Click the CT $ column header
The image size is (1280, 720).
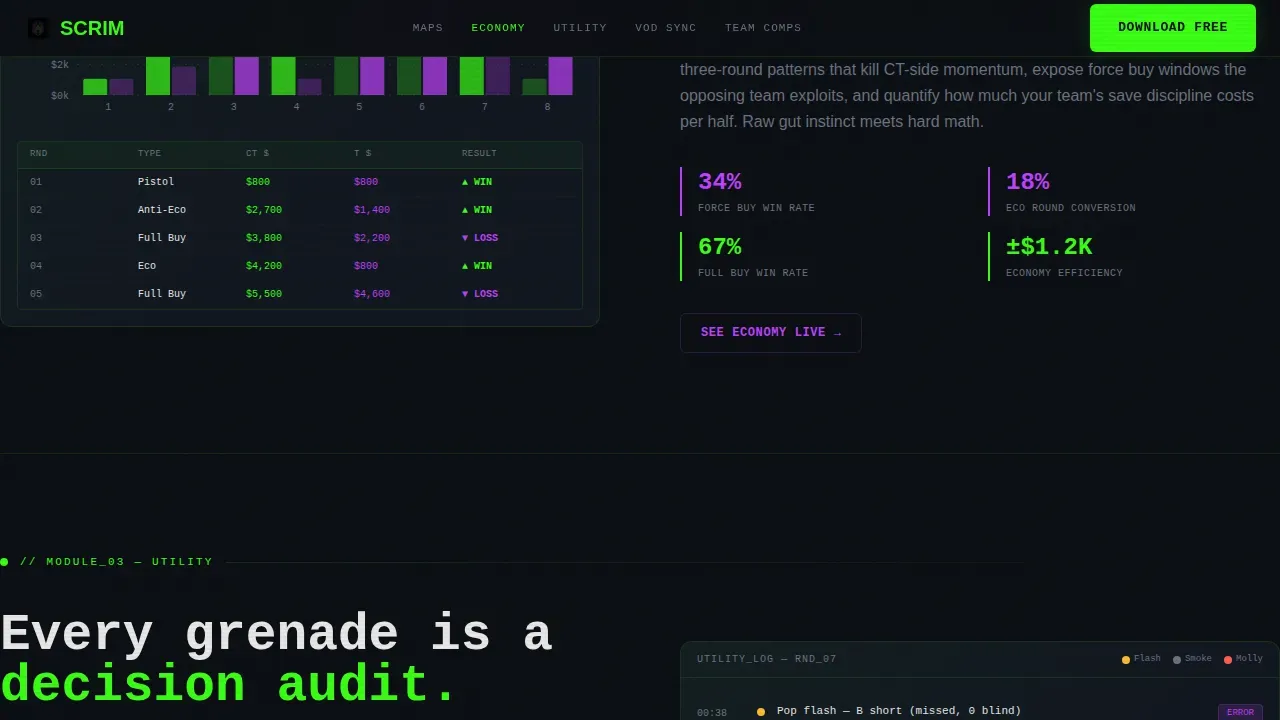point(257,154)
